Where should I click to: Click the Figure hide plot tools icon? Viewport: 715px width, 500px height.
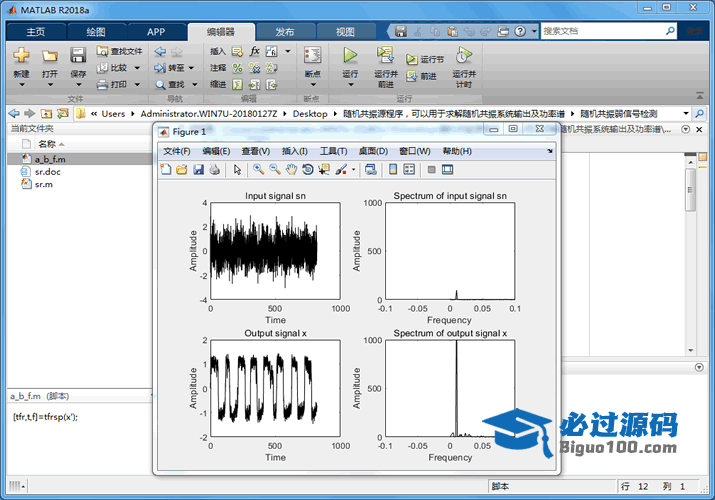click(431, 170)
